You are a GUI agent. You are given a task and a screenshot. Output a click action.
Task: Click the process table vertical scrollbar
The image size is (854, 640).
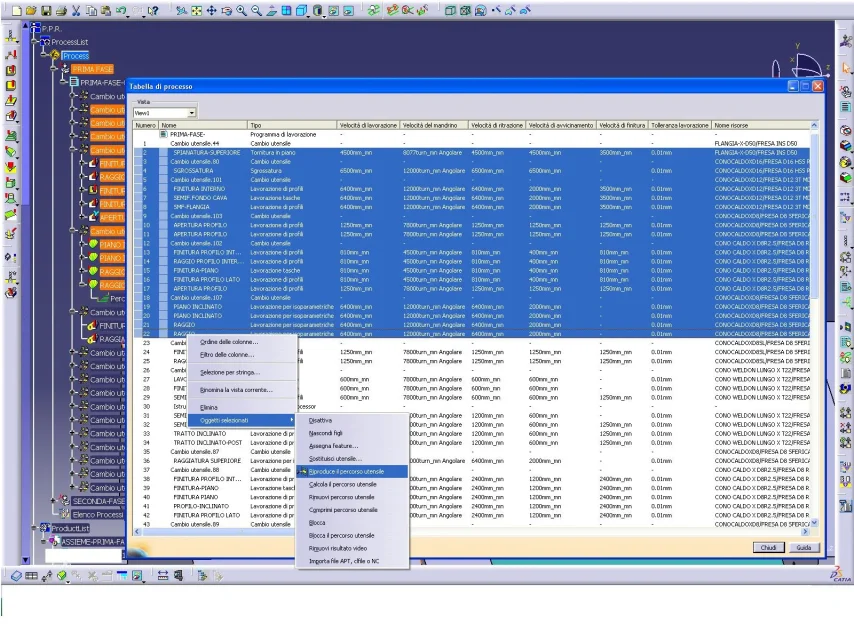[x=814, y=324]
